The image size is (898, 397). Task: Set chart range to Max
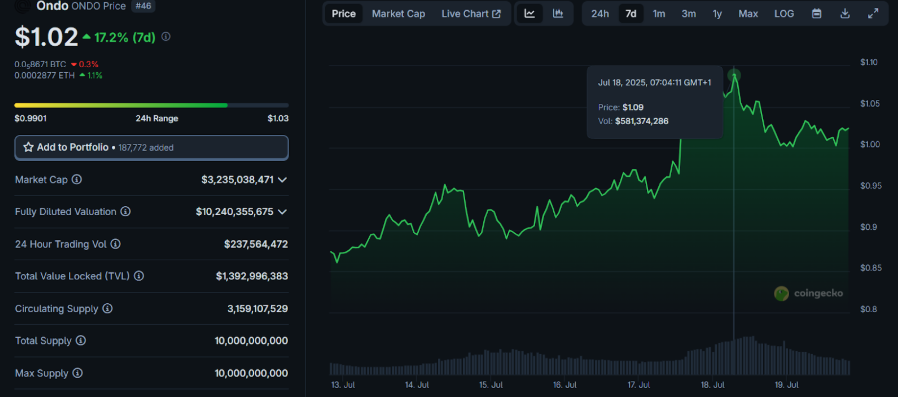[748, 14]
